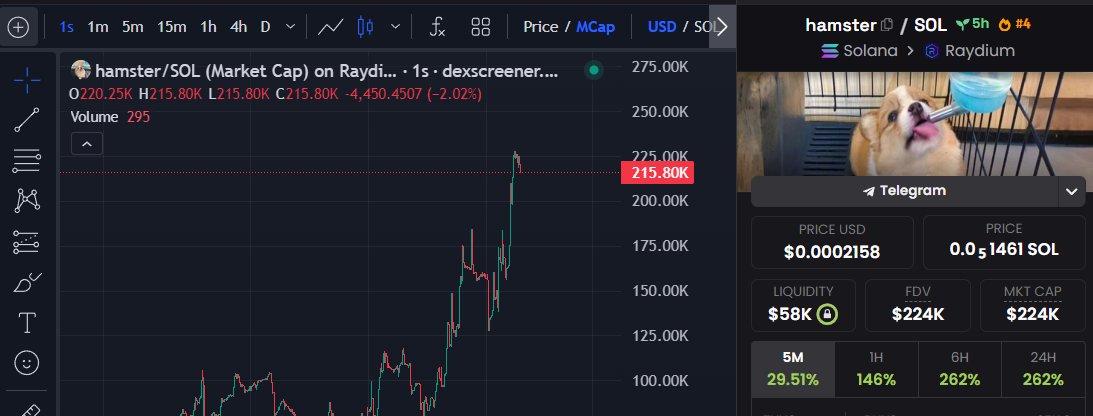Viewport: 1093px width, 416px height.
Task: Click the MKT CAP $224K box
Action: click(1032, 305)
